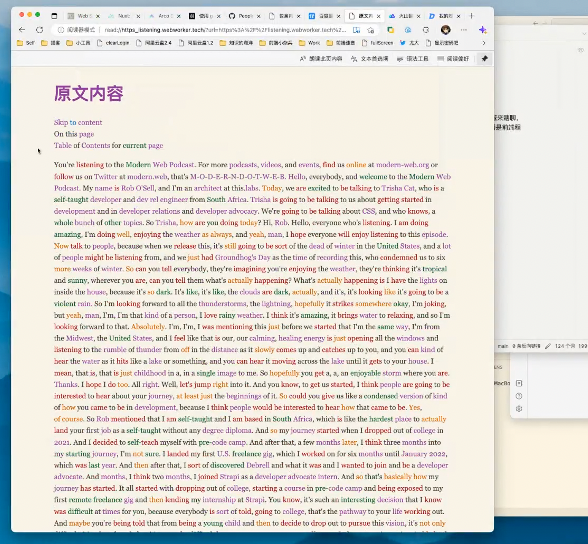Screen dimensions: 588x544
Task: Follow the Skip to content link
Action: click(x=78, y=123)
